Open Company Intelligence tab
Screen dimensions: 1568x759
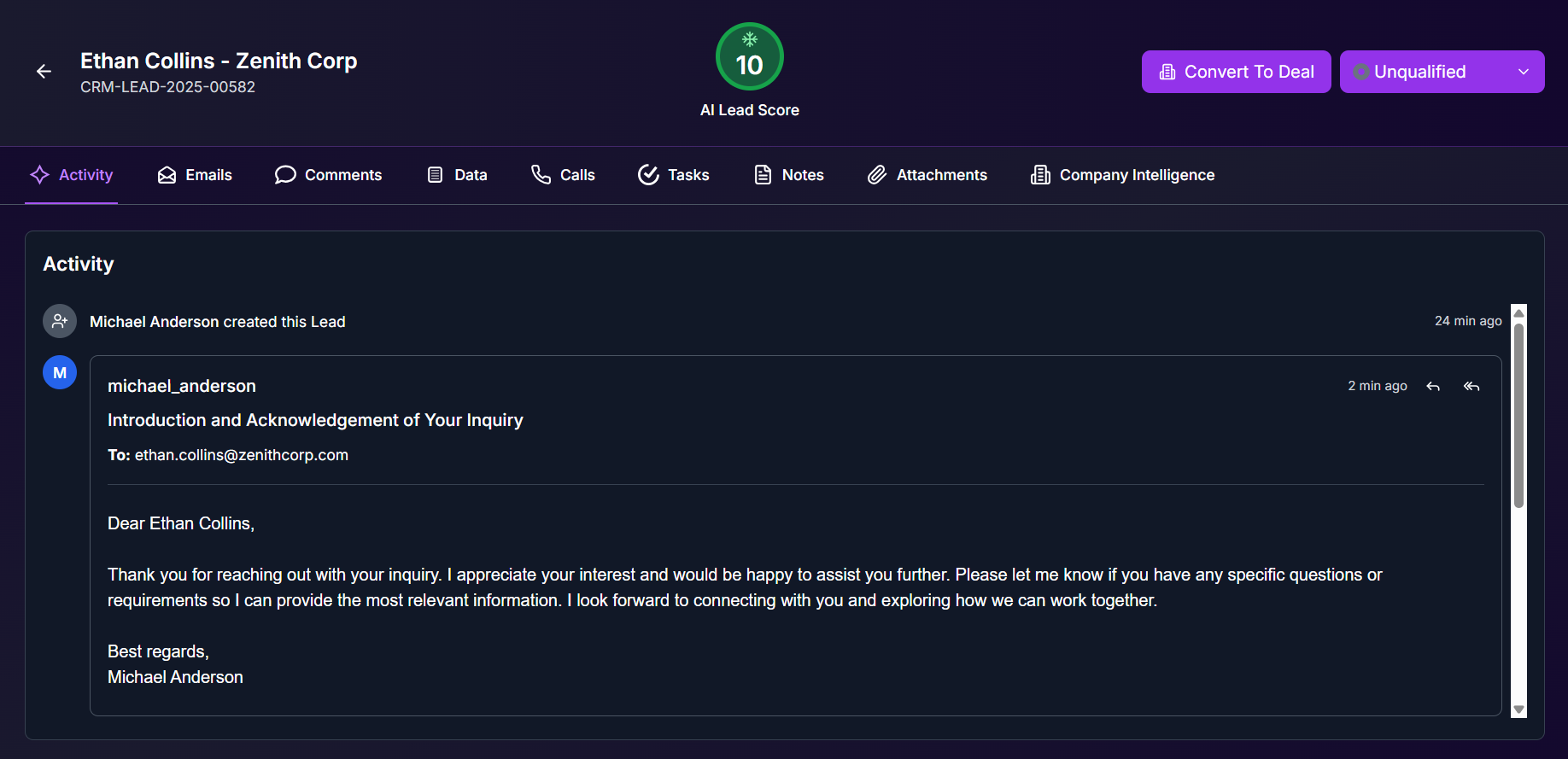[x=1122, y=175]
